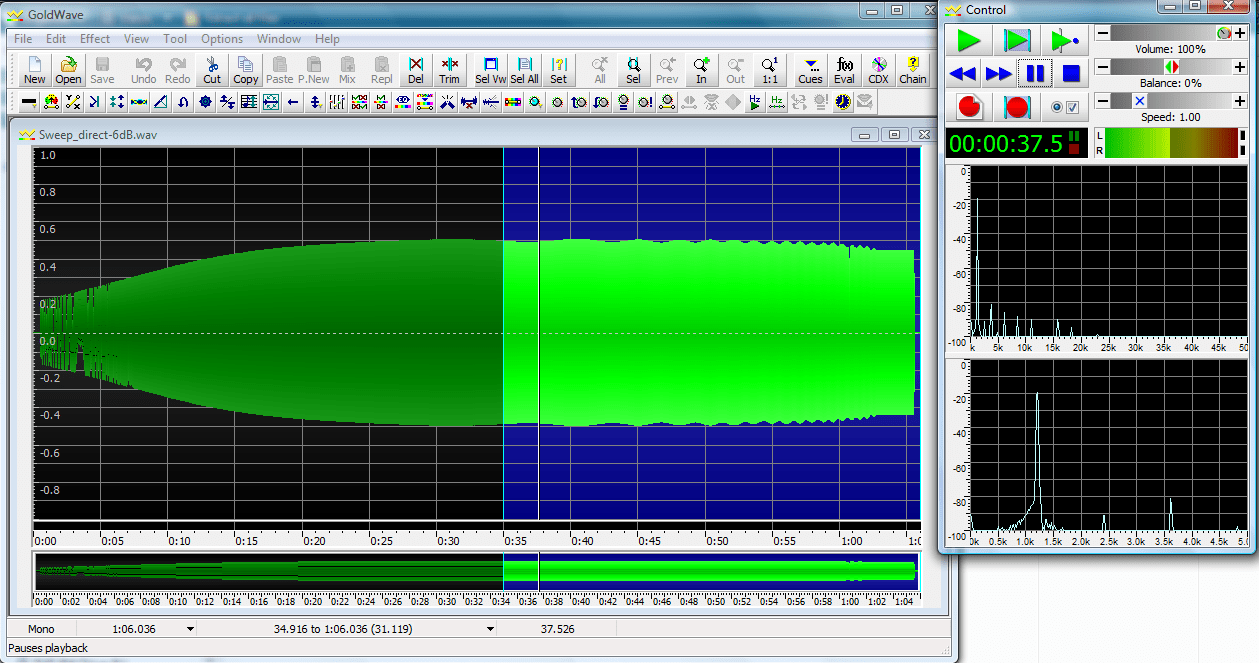The height and width of the screenshot is (663, 1259).
Task: Open the Tool menu
Action: click(x=175, y=39)
